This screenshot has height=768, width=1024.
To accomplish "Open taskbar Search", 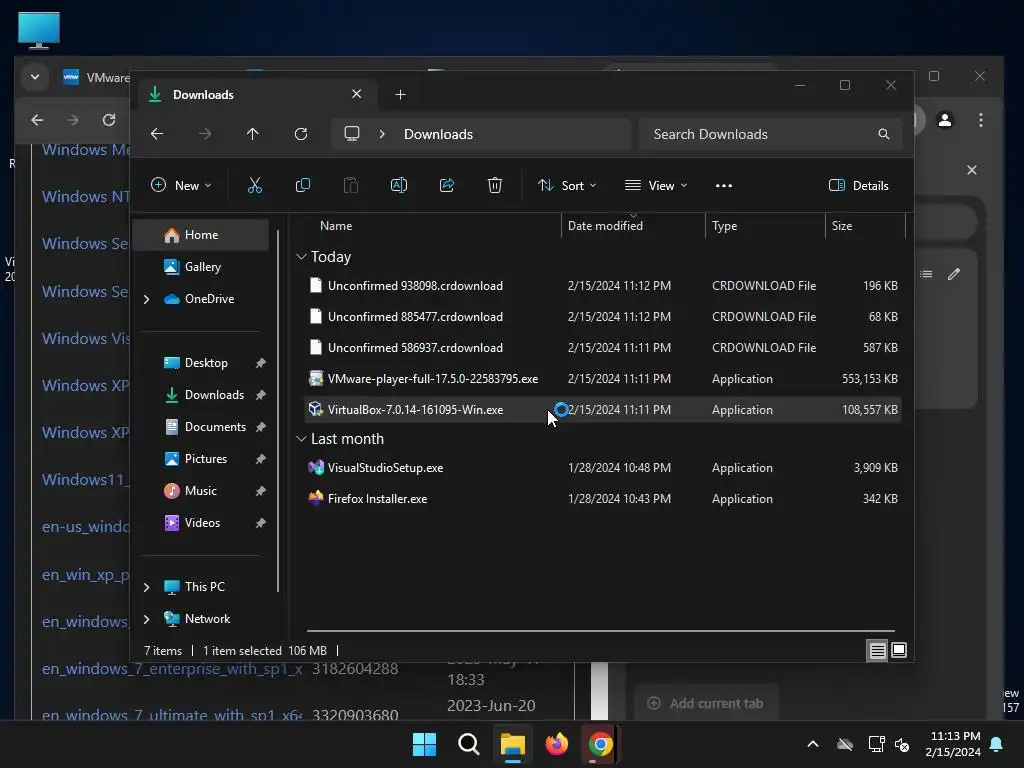I will point(468,744).
